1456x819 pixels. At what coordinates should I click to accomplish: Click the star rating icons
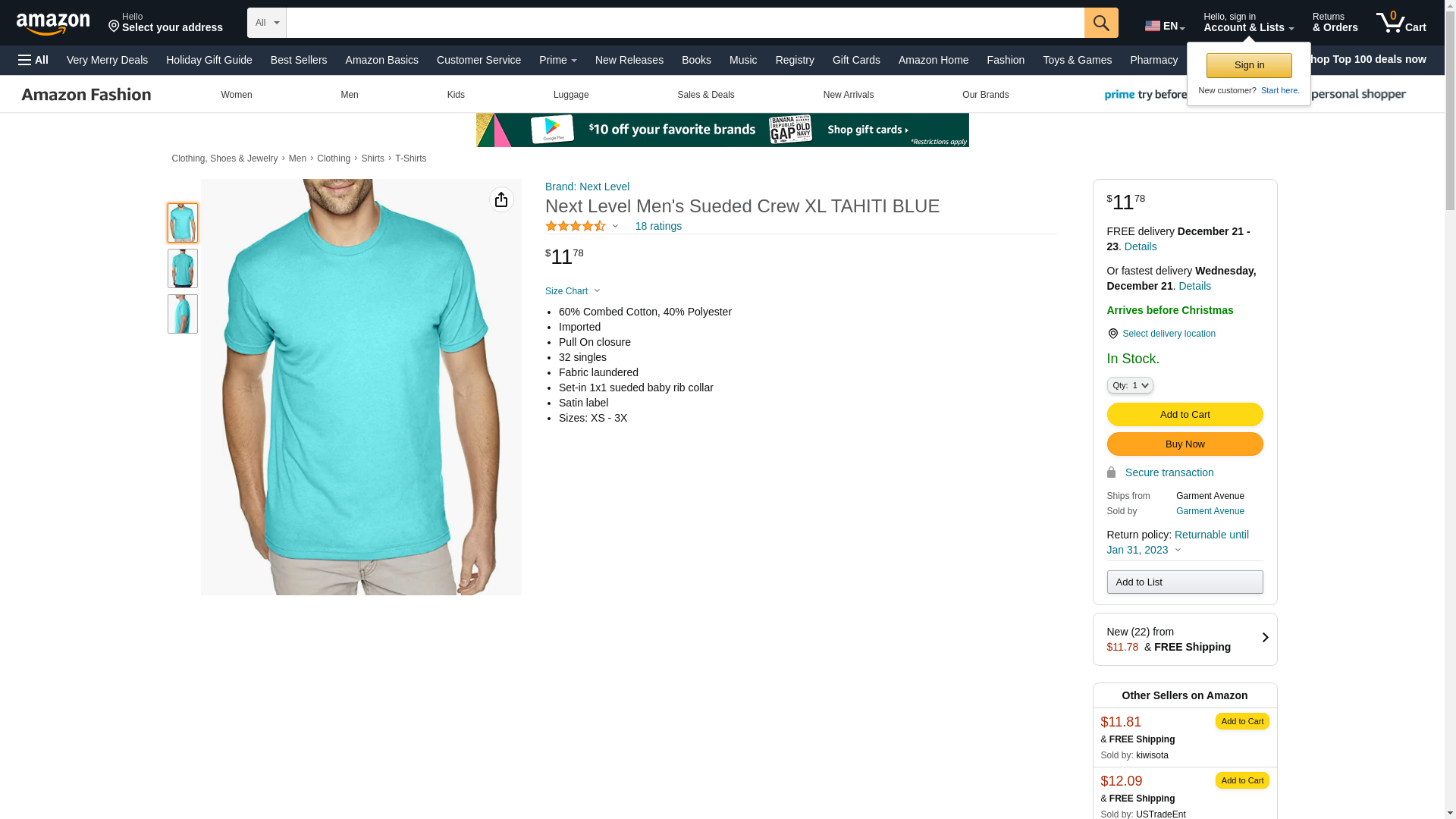tap(576, 226)
